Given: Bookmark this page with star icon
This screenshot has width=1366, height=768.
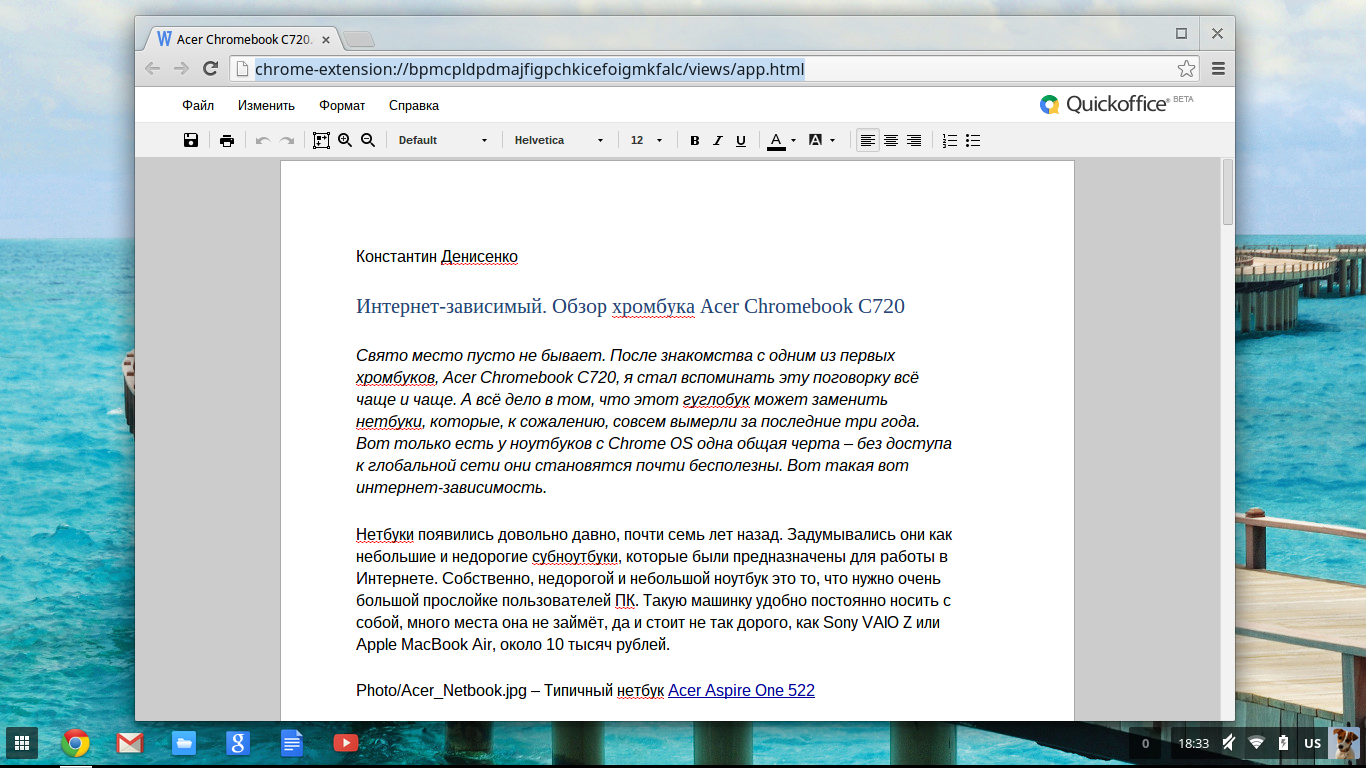Looking at the screenshot, I should 1186,69.
